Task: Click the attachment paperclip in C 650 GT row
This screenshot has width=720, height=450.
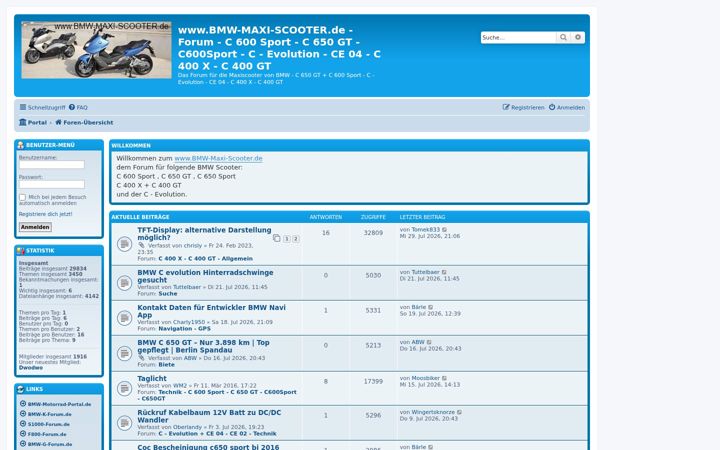Action: coord(141,358)
